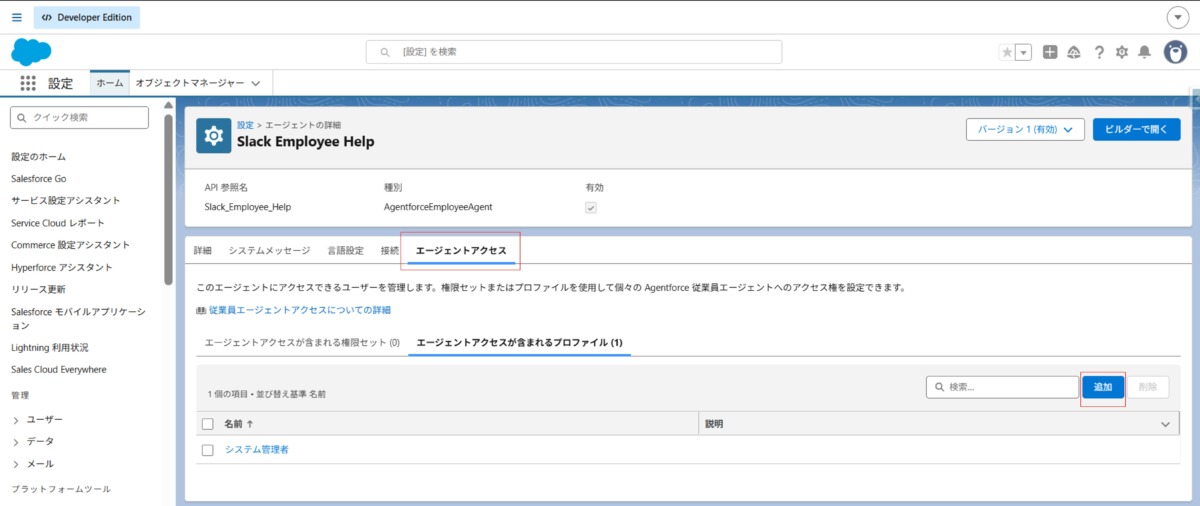Open the バージョン 1 (有効) dropdown
Viewport: 1200px width, 506px height.
[1025, 130]
